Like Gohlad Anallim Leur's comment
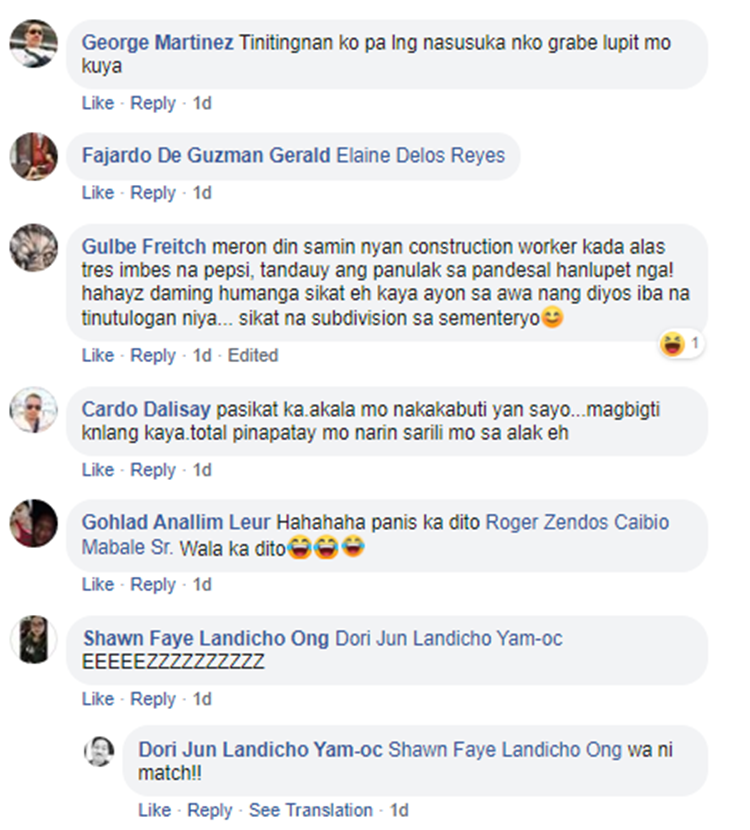Image resolution: width=750 pixels, height=830 pixels. [97, 584]
